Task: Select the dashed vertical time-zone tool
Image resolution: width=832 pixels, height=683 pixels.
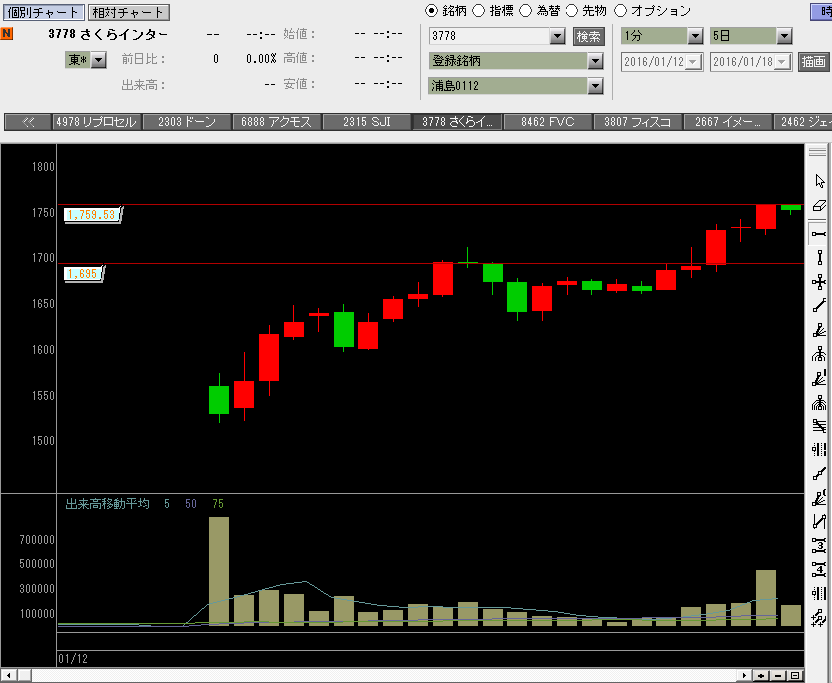Action: (x=819, y=450)
